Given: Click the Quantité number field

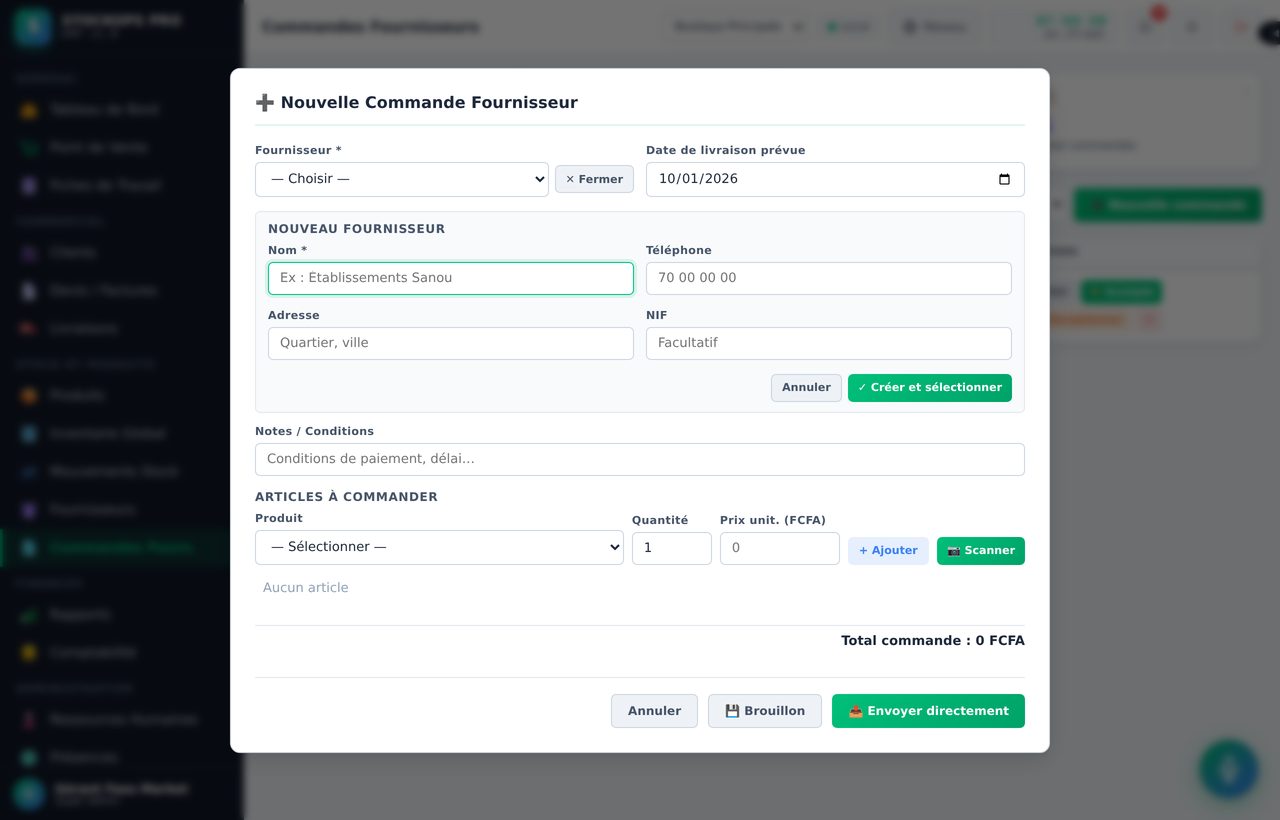Looking at the screenshot, I should pos(672,548).
